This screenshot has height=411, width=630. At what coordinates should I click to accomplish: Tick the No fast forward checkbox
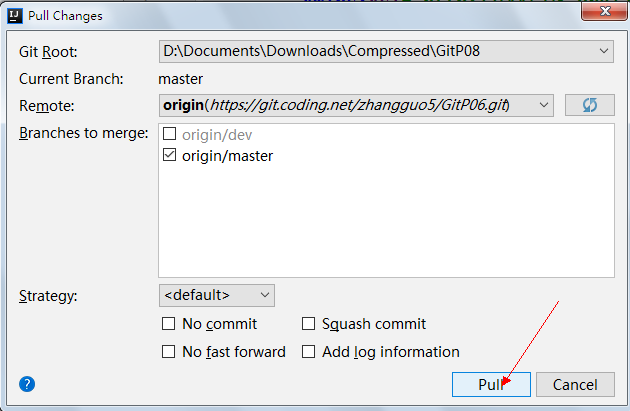point(168,352)
